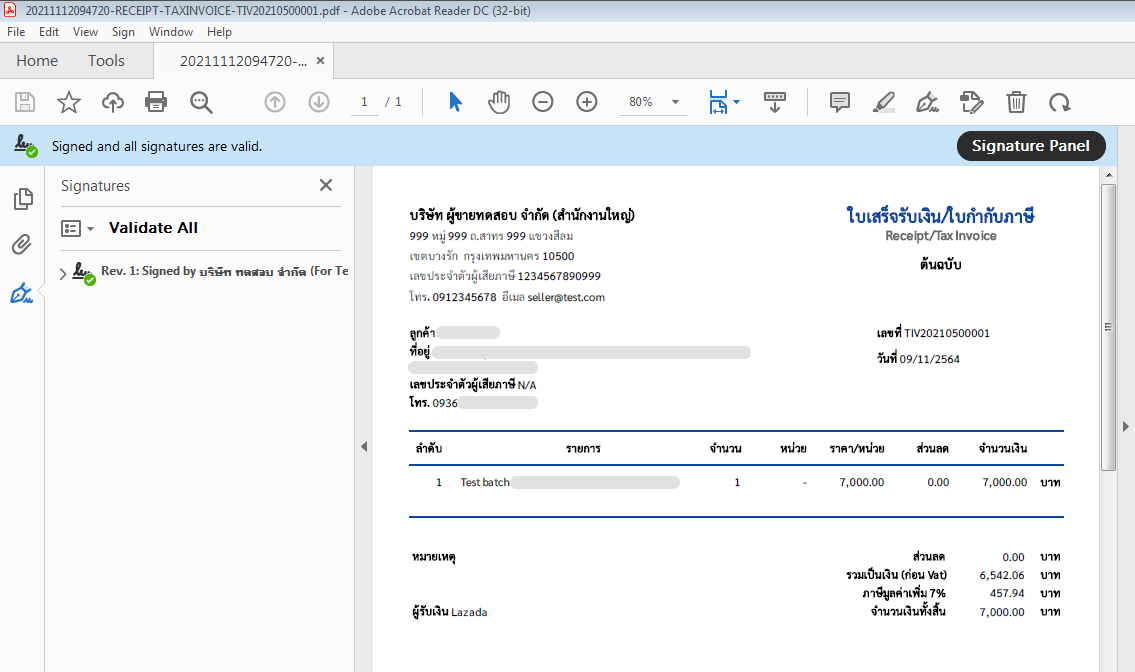Upload the file to Adobe cloud

click(112, 101)
